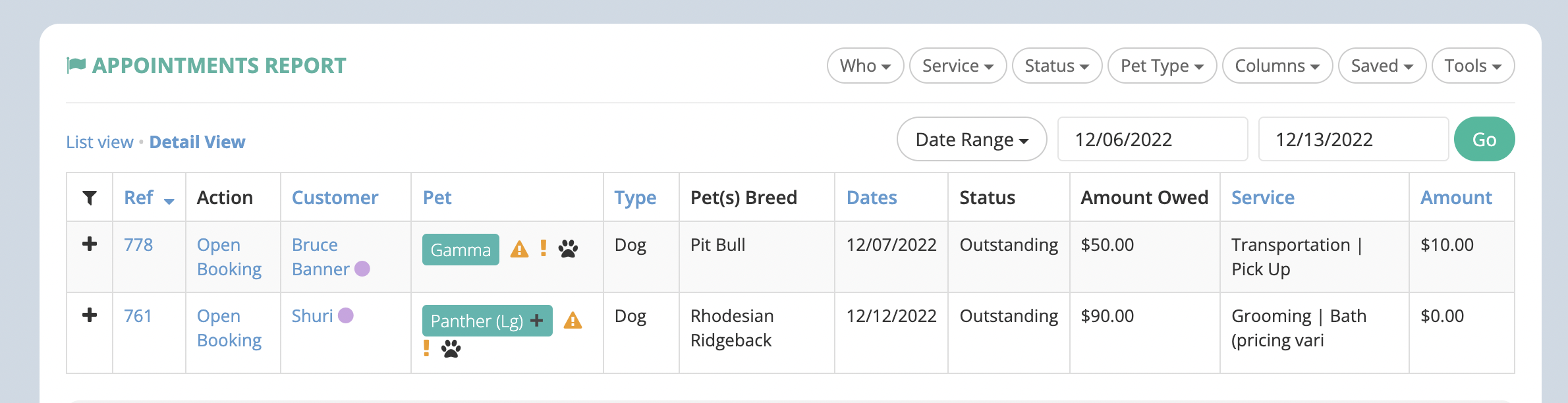
Task: Click the warning triangle icon next to Gamma
Action: 519,250
